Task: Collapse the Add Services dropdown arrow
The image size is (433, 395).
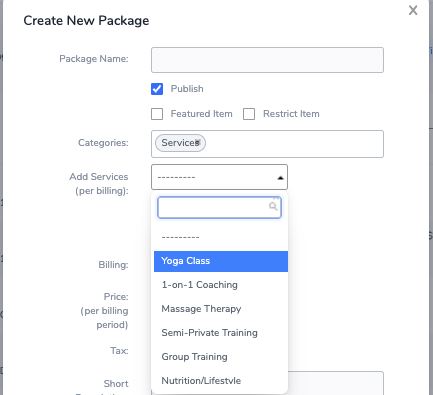Action: (x=280, y=178)
